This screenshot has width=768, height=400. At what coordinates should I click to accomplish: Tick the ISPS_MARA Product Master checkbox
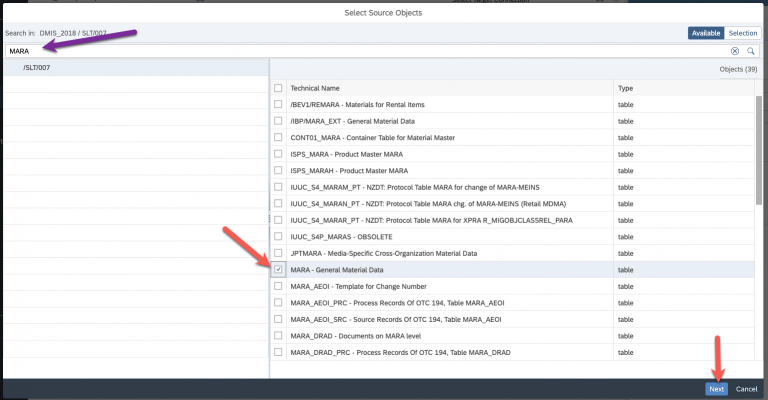coord(278,153)
